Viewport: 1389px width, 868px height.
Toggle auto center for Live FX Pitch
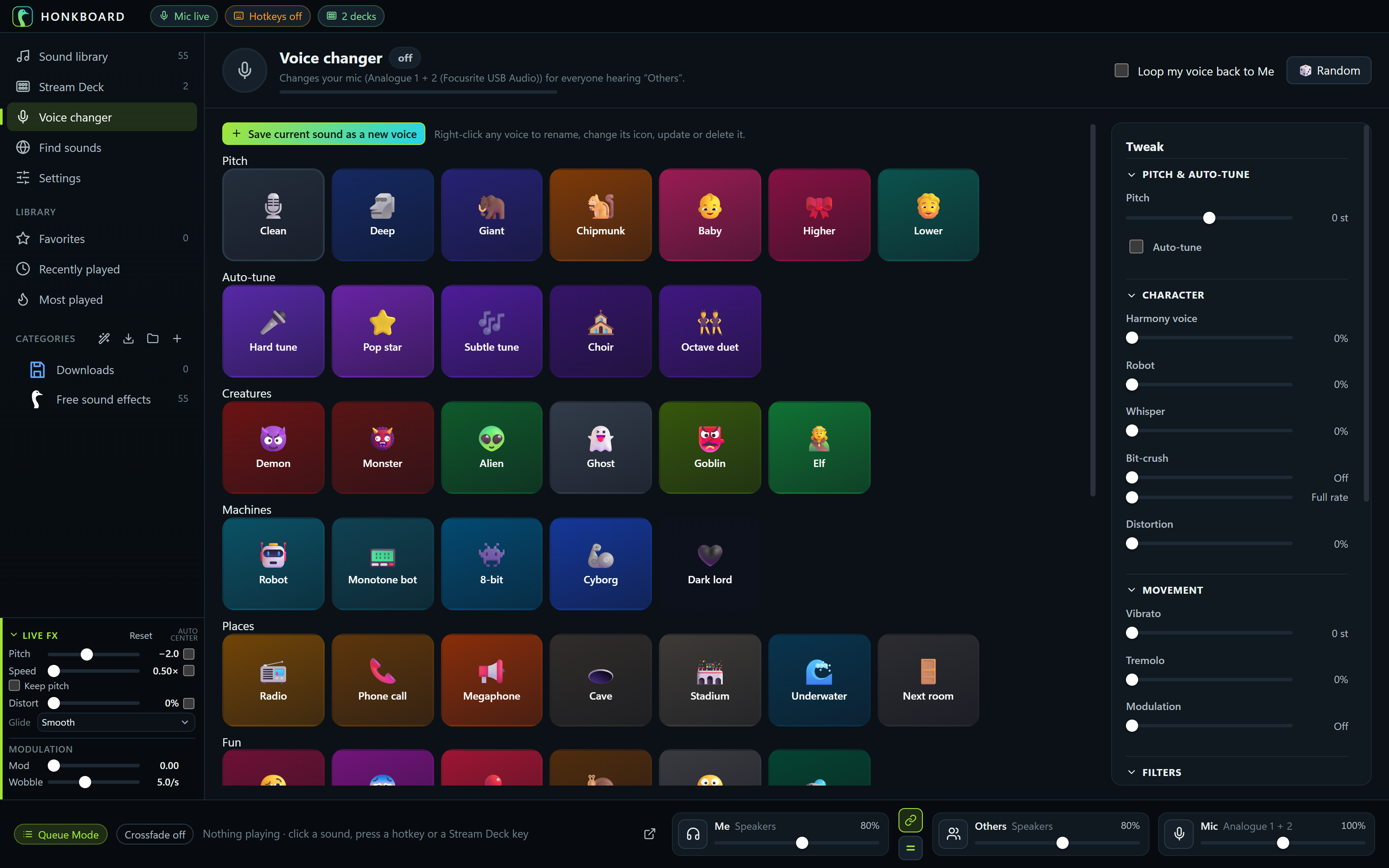pos(189,654)
